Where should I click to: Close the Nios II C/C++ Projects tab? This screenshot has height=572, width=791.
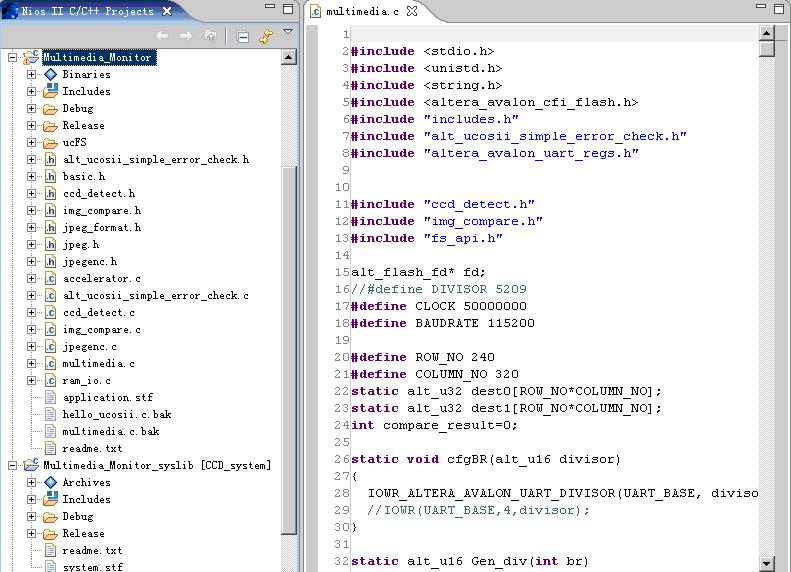coord(167,11)
